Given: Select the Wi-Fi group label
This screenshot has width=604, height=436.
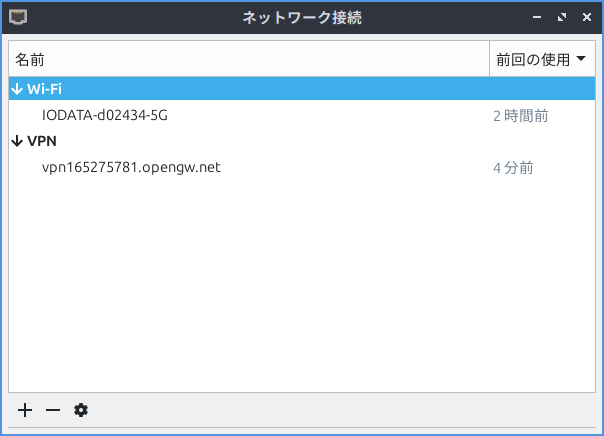Looking at the screenshot, I should (x=45, y=89).
